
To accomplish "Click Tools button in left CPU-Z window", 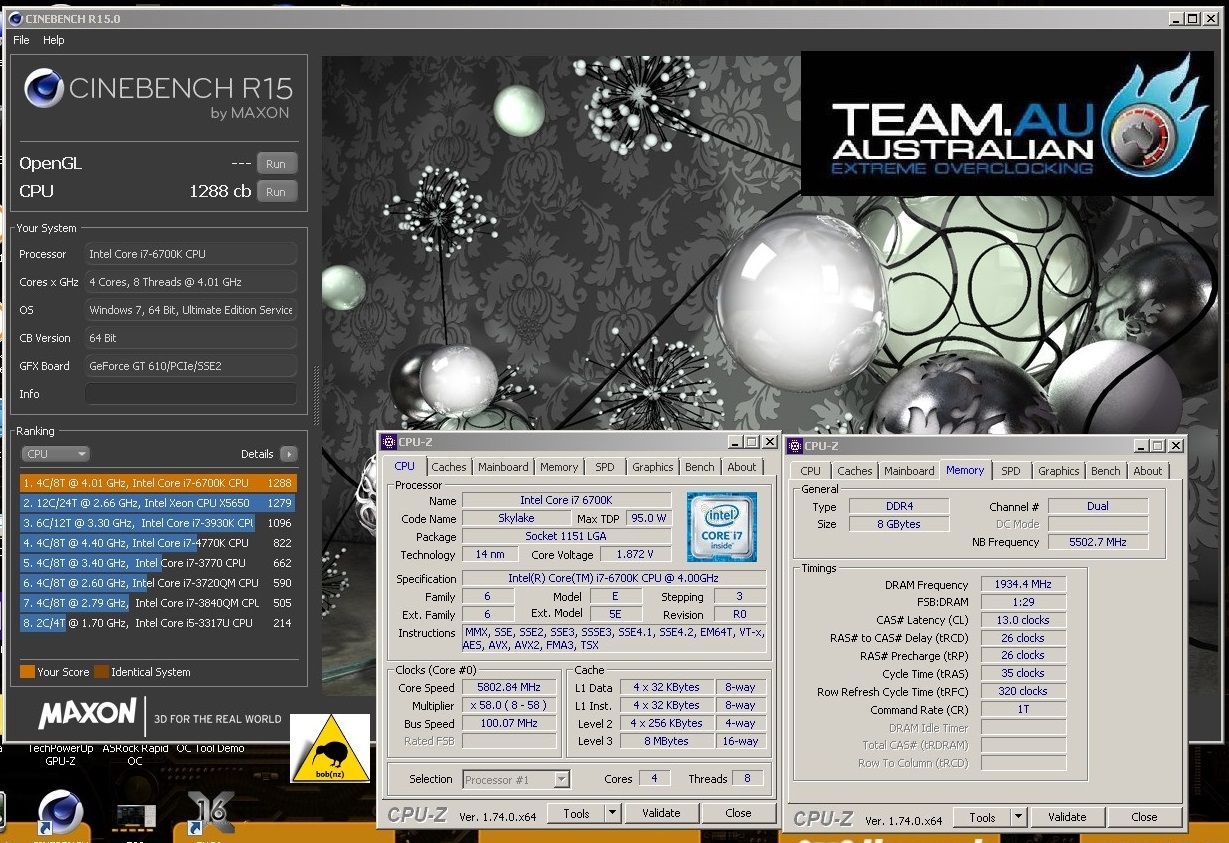I will point(577,814).
